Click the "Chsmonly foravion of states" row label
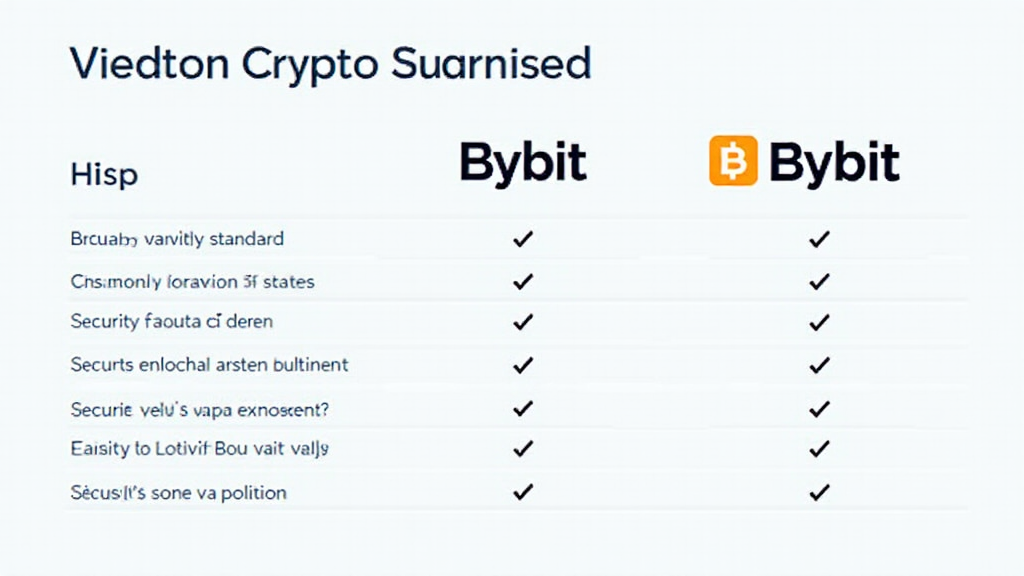Viewport: 1024px width, 576px height. coord(193,282)
